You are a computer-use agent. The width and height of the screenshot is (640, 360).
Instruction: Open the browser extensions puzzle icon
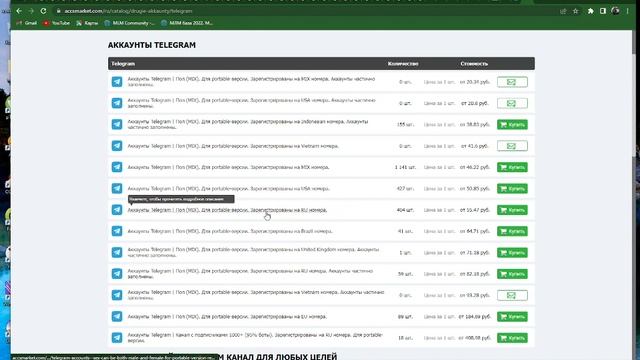coord(591,11)
